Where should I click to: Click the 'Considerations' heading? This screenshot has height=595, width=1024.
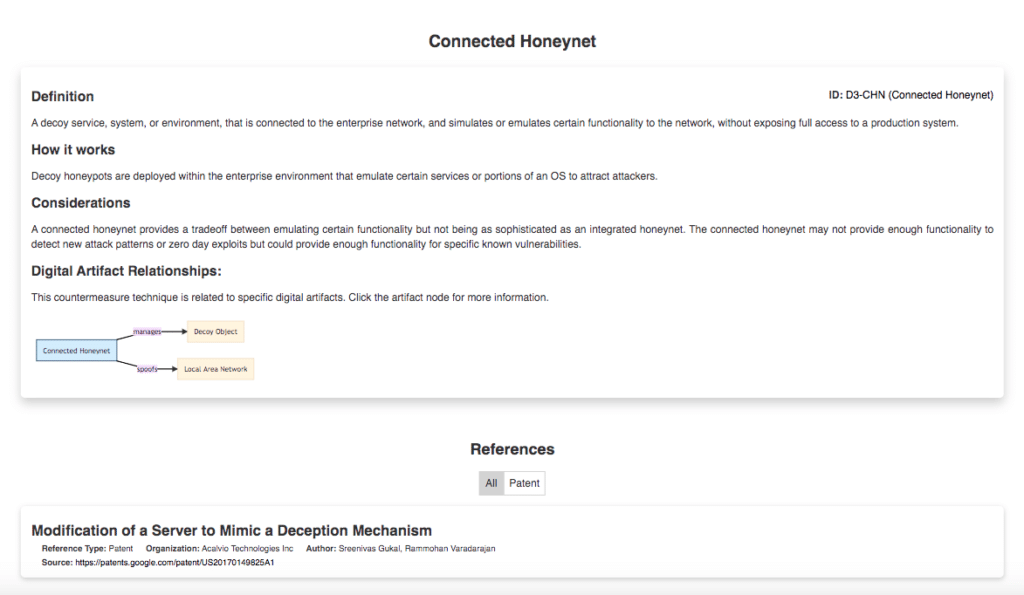point(81,203)
